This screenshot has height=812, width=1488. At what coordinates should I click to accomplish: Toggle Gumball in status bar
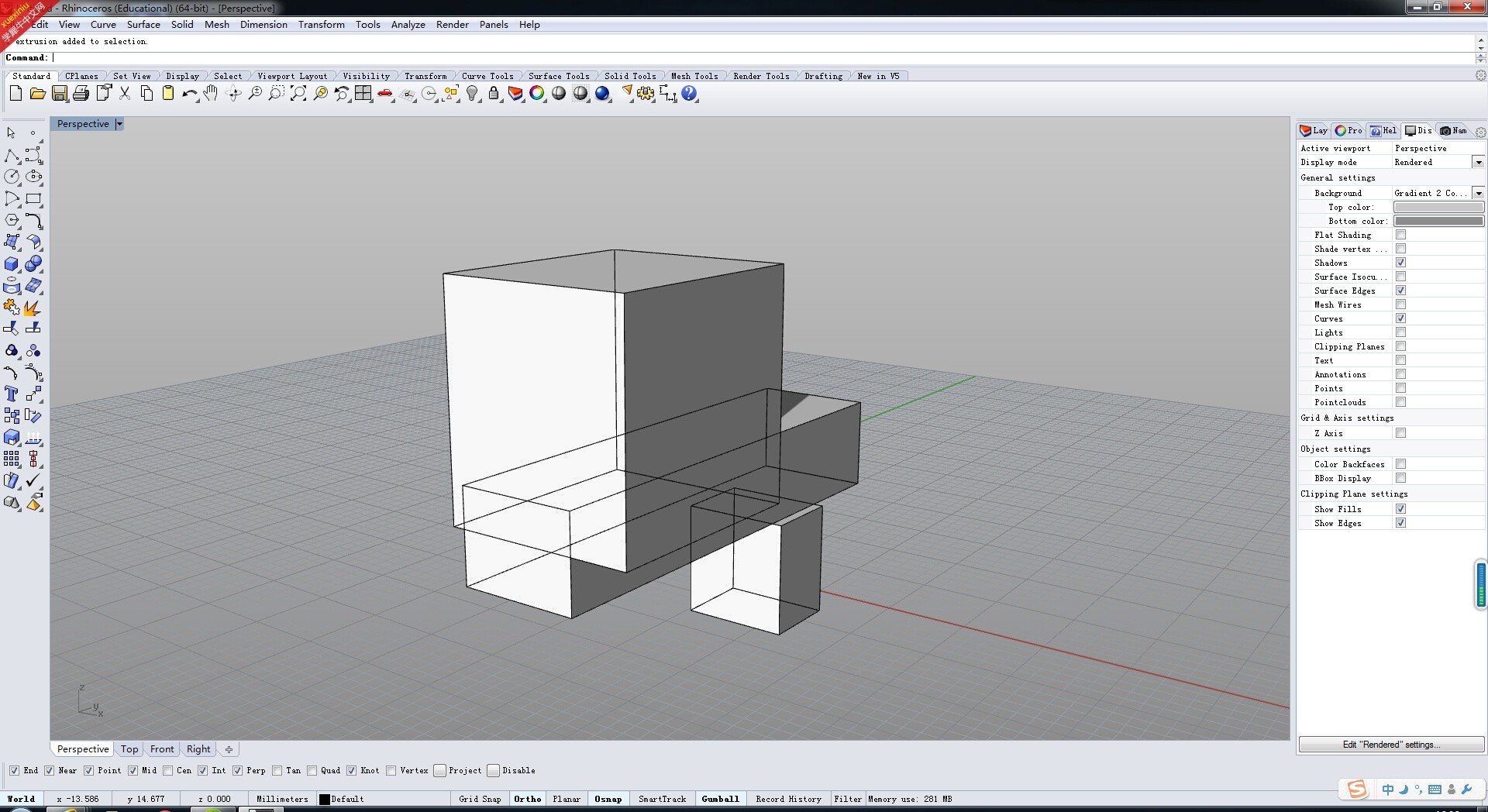[721, 799]
